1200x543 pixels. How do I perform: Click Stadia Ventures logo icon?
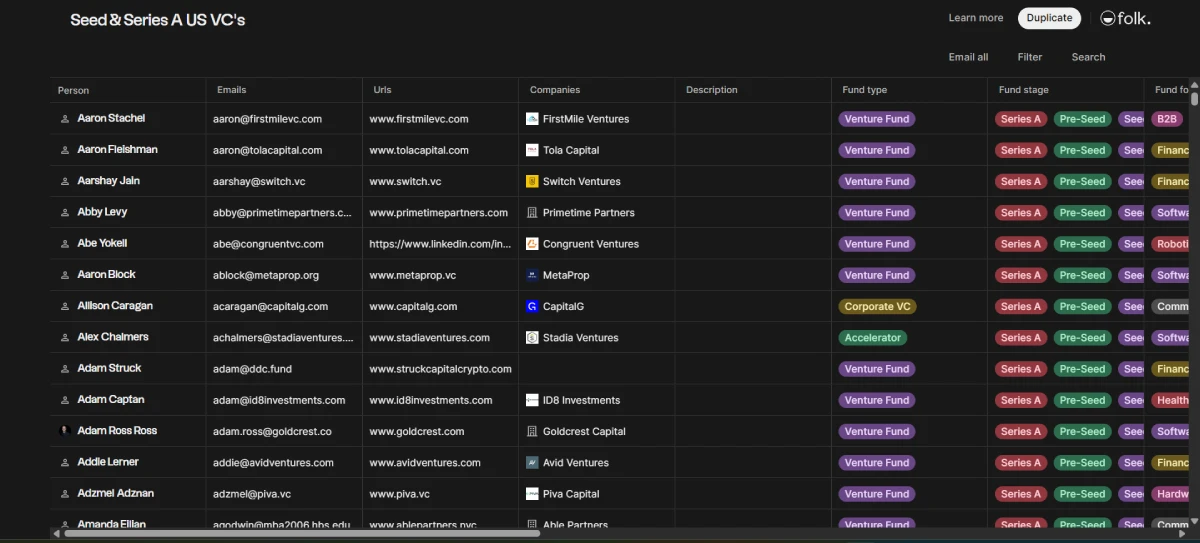(x=532, y=338)
